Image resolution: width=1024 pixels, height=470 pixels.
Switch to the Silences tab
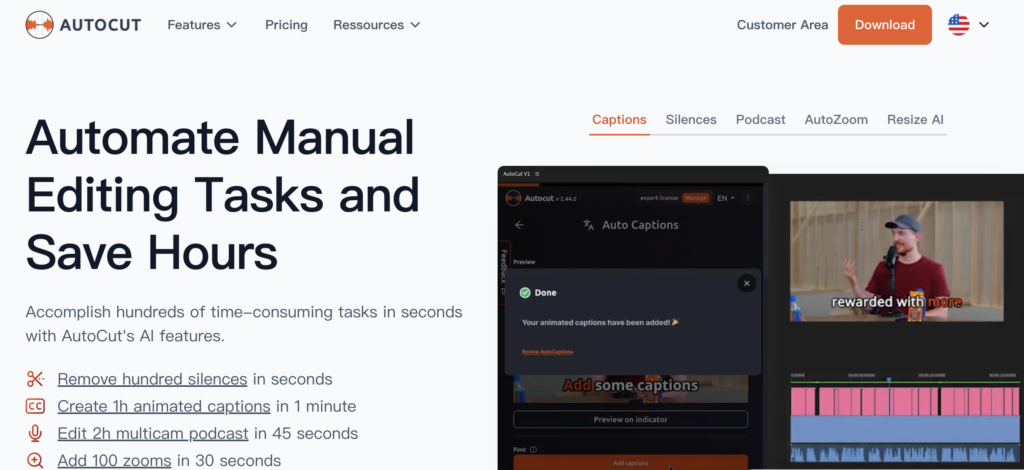[691, 119]
